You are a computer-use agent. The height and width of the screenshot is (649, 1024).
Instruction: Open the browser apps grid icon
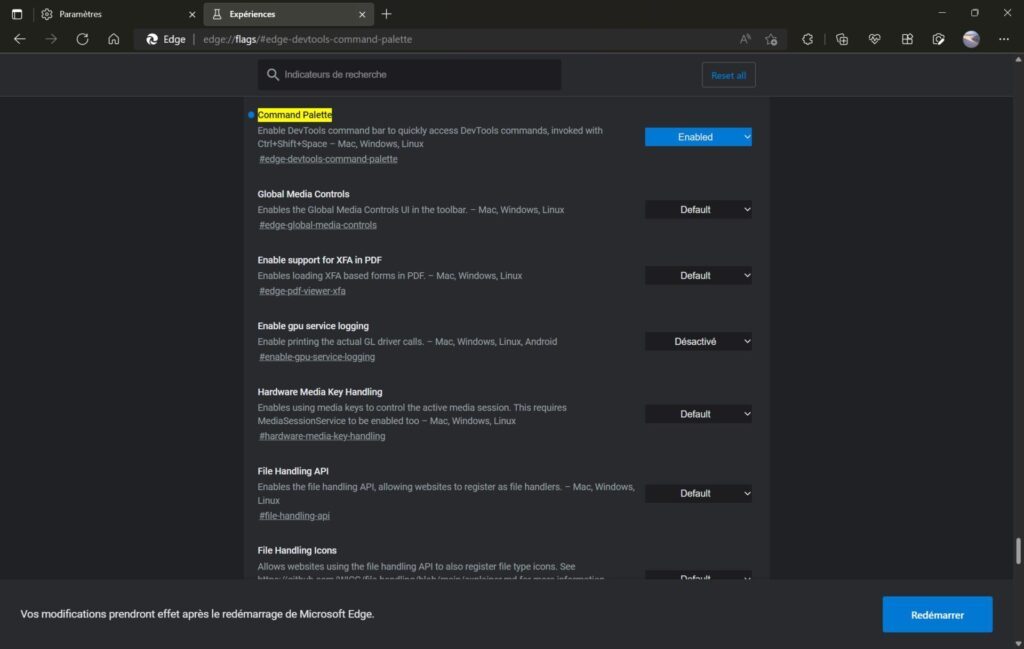pyautogui.click(x=907, y=39)
